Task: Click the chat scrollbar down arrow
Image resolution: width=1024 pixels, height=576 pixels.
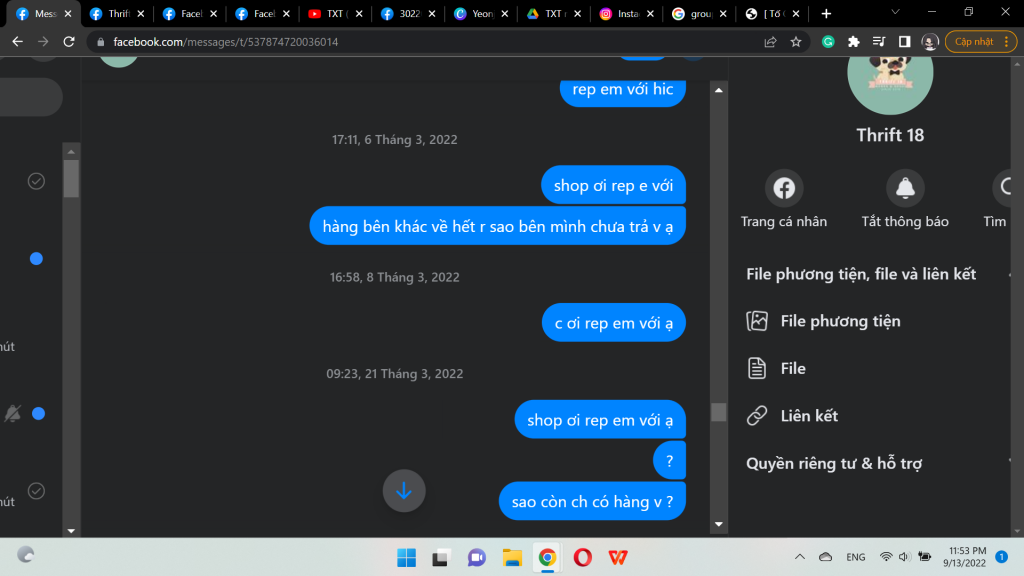Action: [718, 525]
